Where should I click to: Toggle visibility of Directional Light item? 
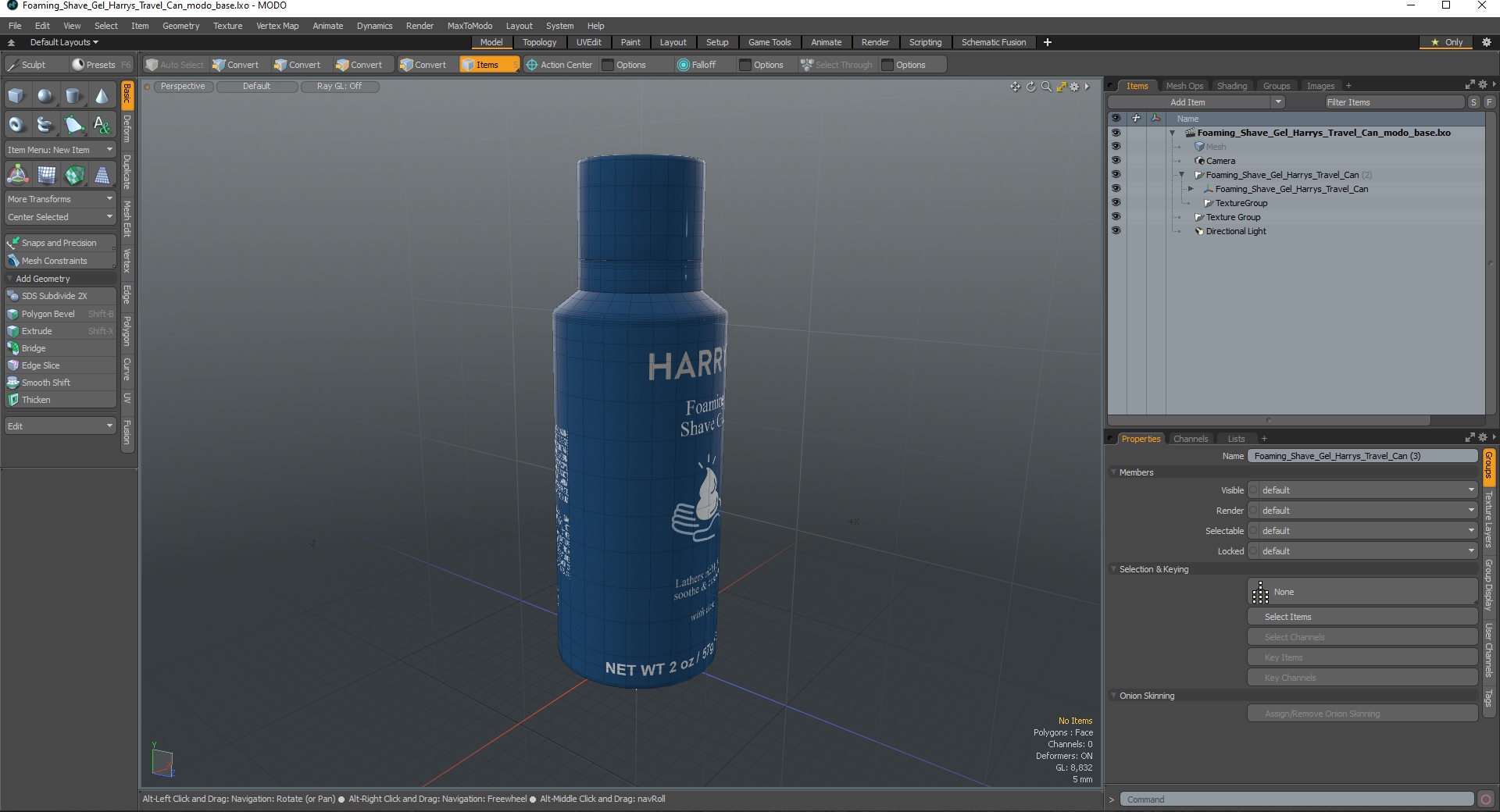pyautogui.click(x=1116, y=231)
